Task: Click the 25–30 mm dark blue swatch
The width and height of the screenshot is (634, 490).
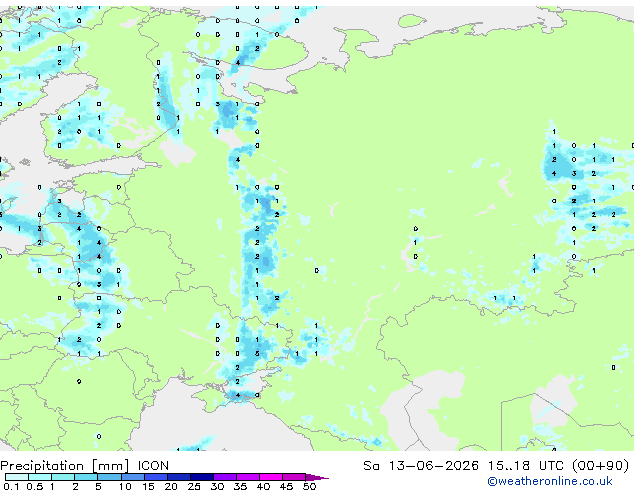Action: (201, 477)
